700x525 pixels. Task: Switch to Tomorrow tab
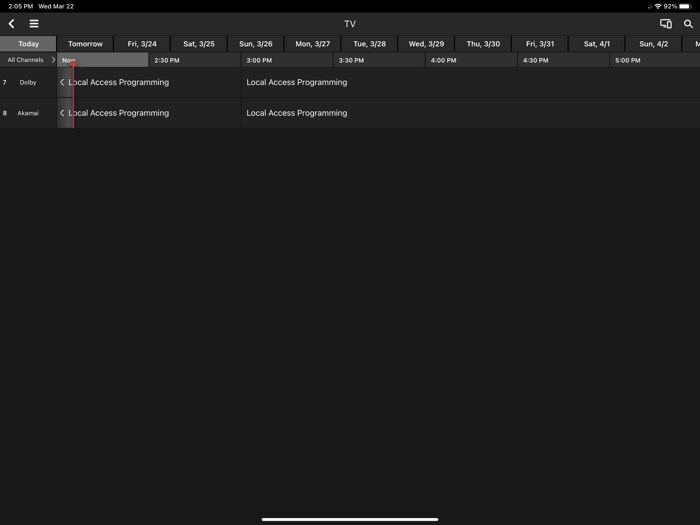(85, 44)
